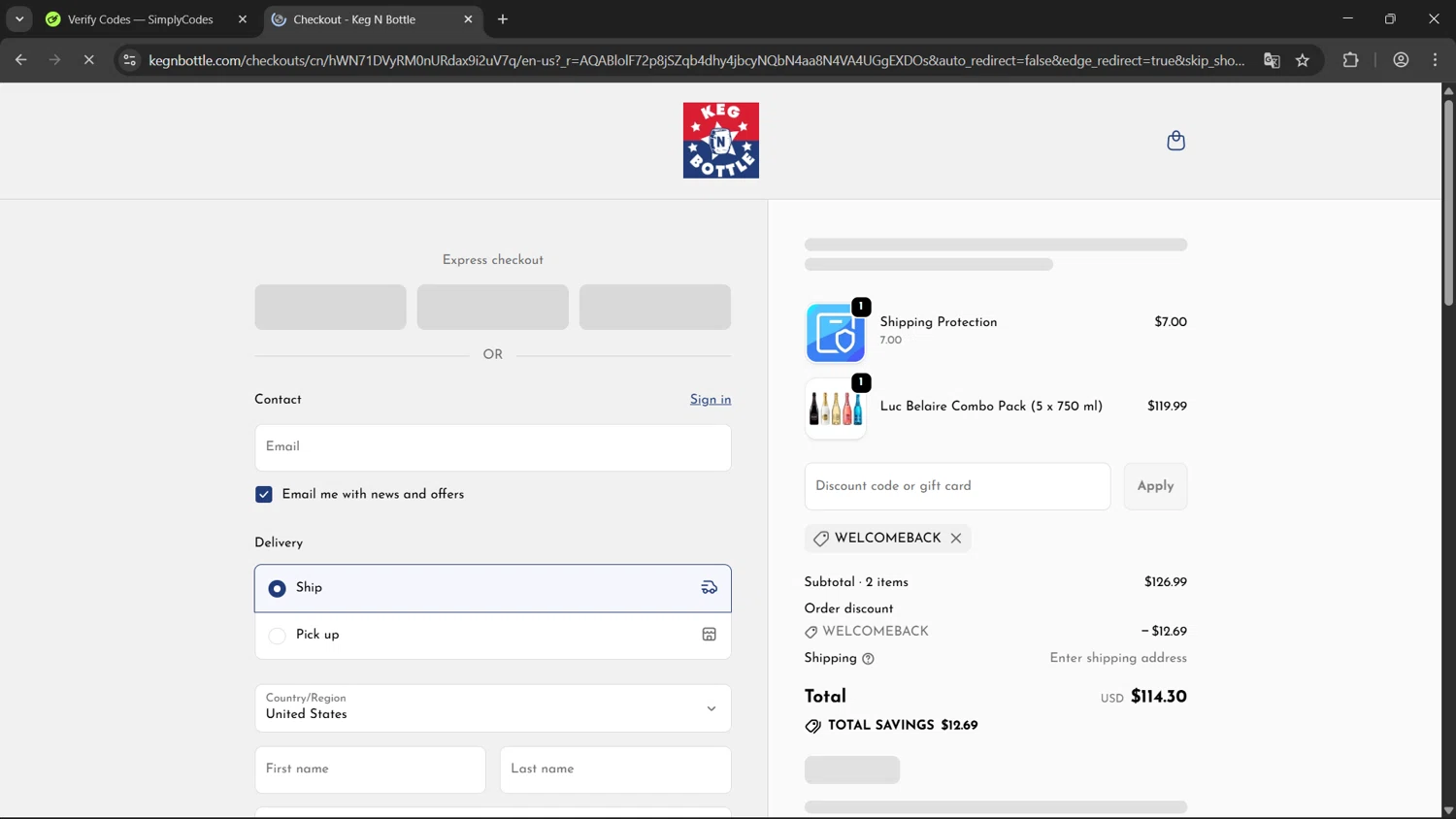
Task: Apply the discount code
Action: (x=1155, y=486)
